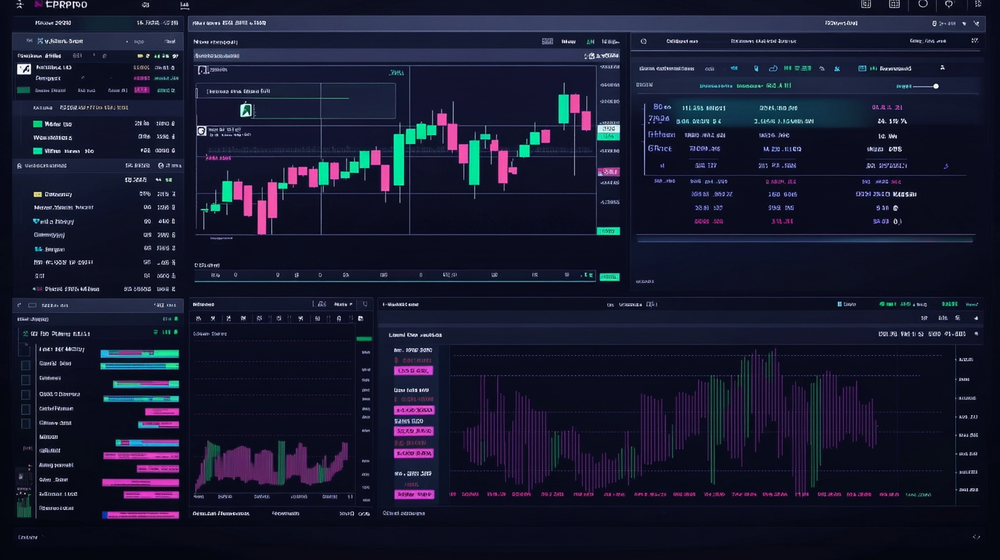Viewport: 1000px width, 560px height.
Task: Click the white chart icon in the watchlist panel
Action: pos(24,69)
